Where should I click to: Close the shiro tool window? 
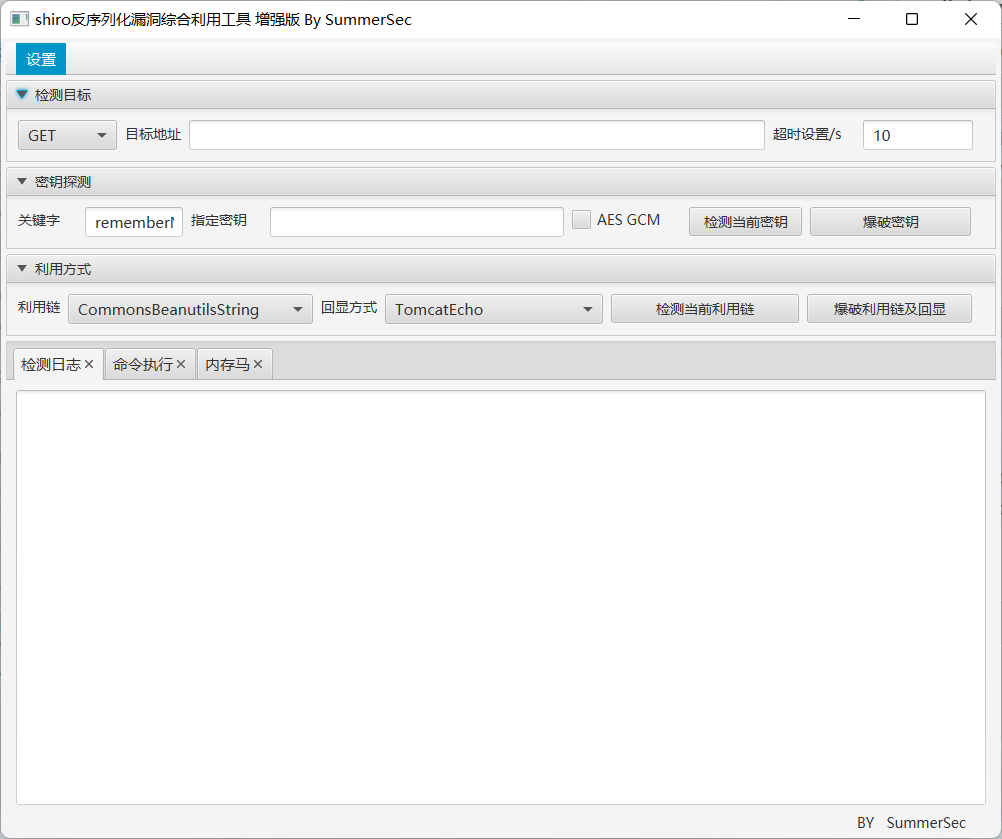971,19
